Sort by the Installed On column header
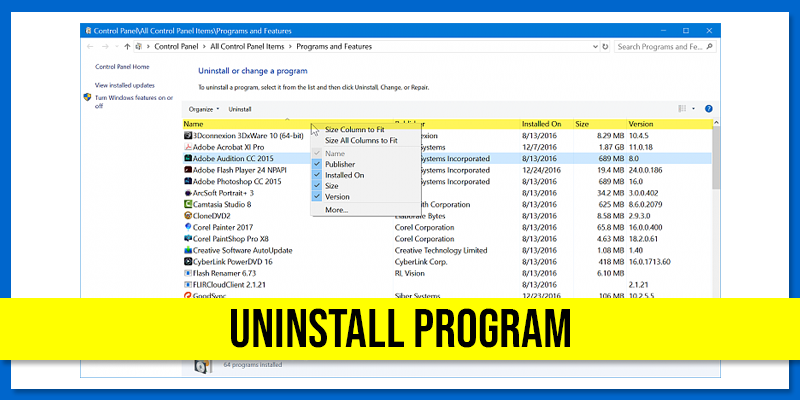 click(x=541, y=124)
